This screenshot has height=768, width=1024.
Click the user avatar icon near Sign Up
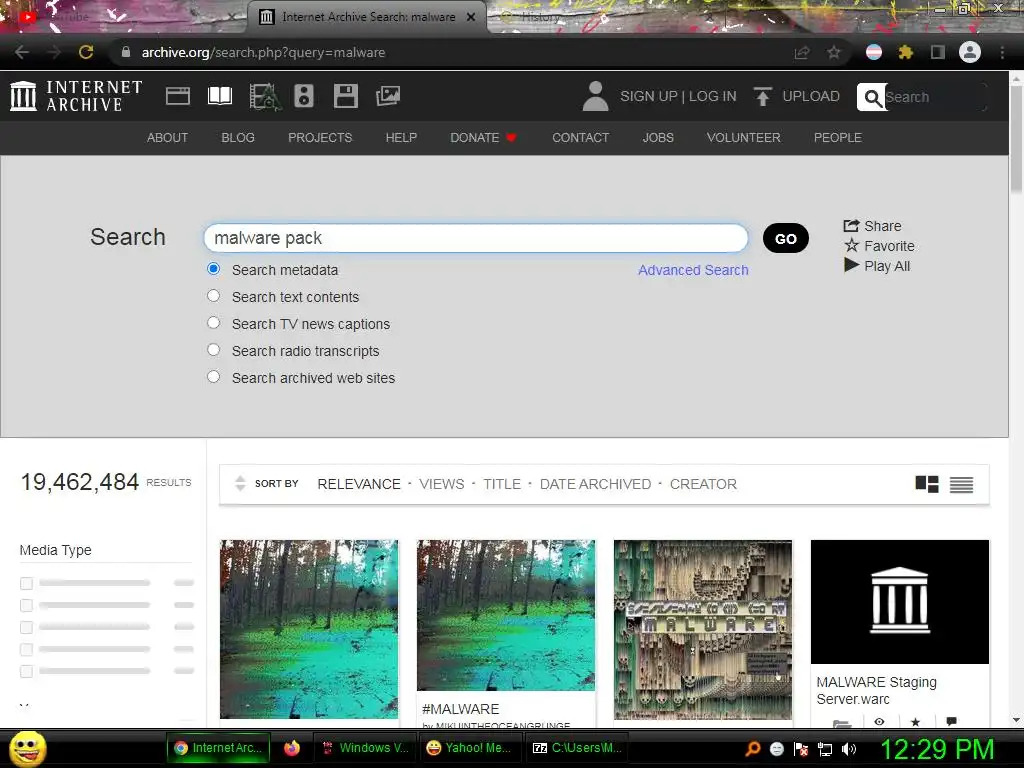tap(595, 96)
